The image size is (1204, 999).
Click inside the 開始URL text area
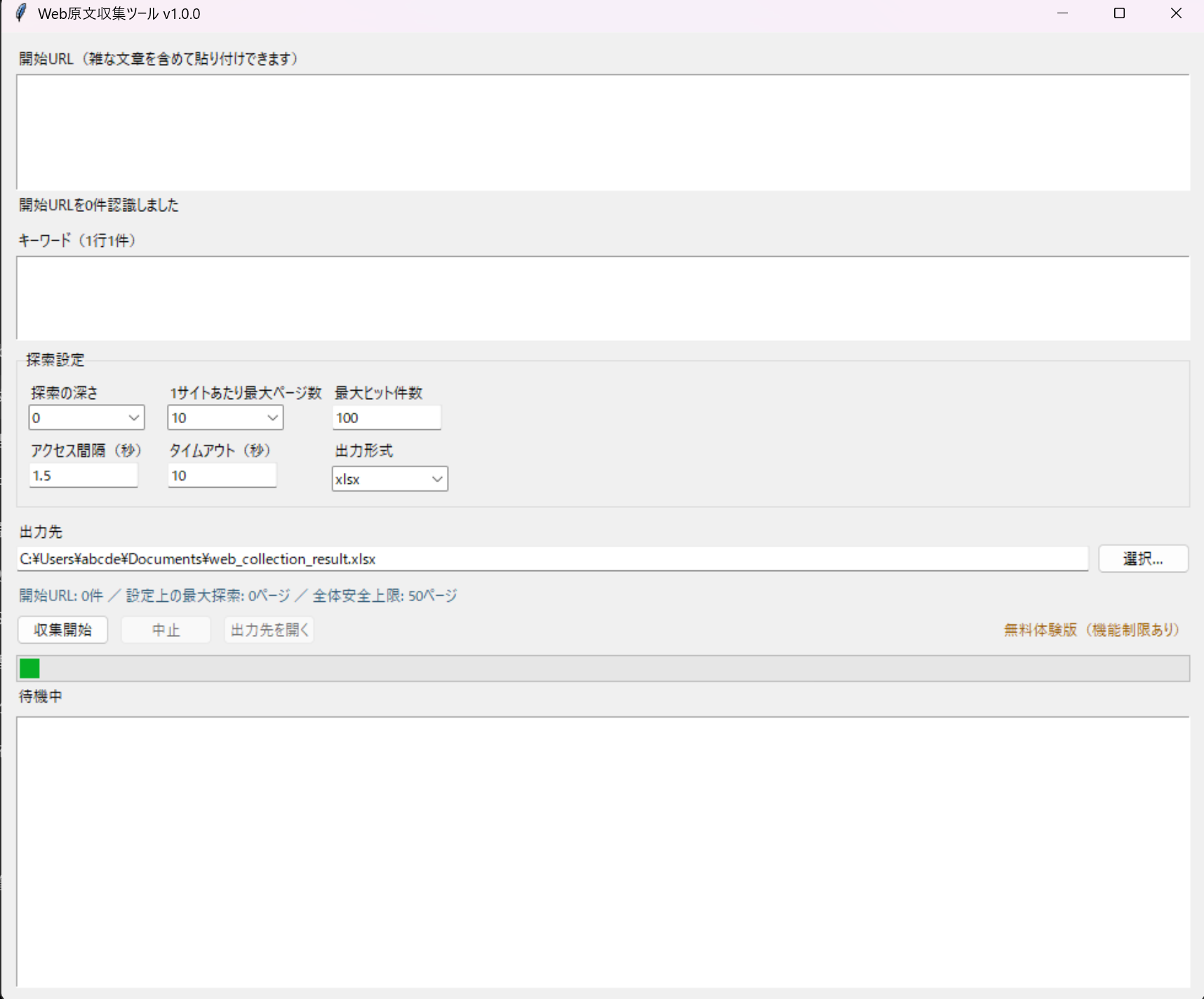point(603,132)
